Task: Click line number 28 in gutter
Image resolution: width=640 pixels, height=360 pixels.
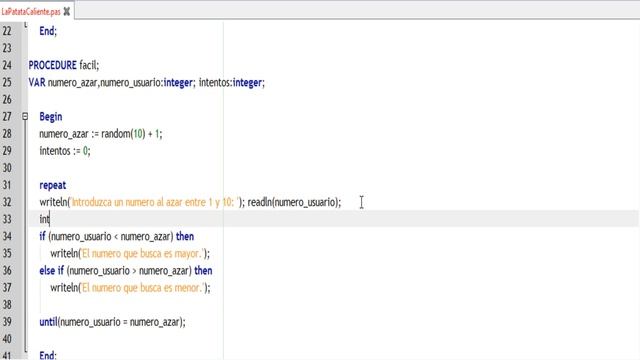Action: 7,134
